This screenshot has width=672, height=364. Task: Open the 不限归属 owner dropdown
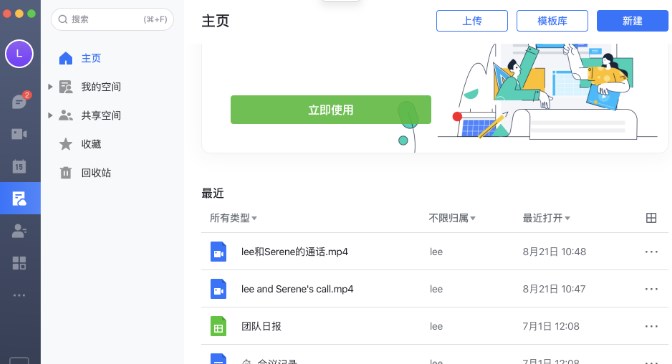coord(452,218)
